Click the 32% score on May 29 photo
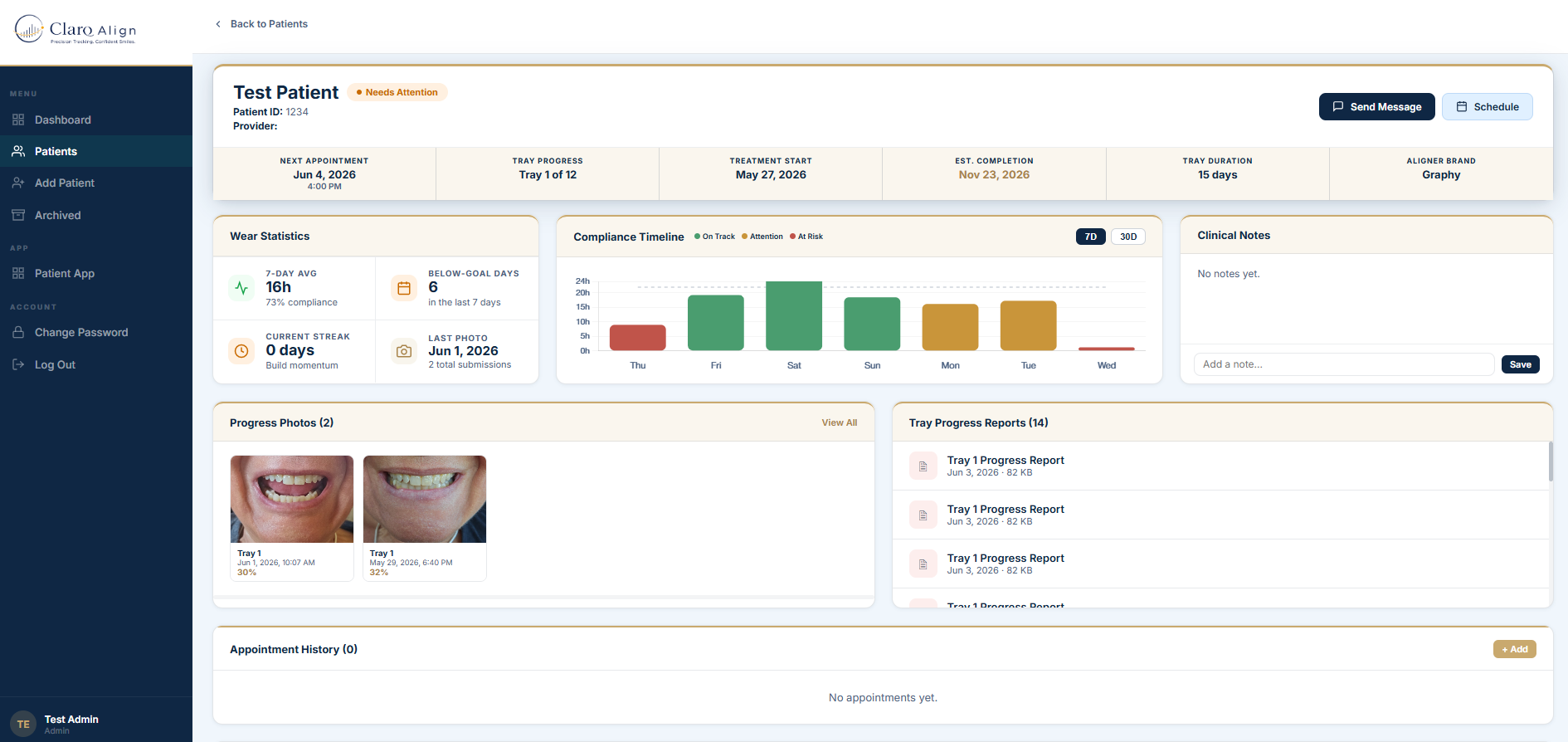 tap(379, 573)
